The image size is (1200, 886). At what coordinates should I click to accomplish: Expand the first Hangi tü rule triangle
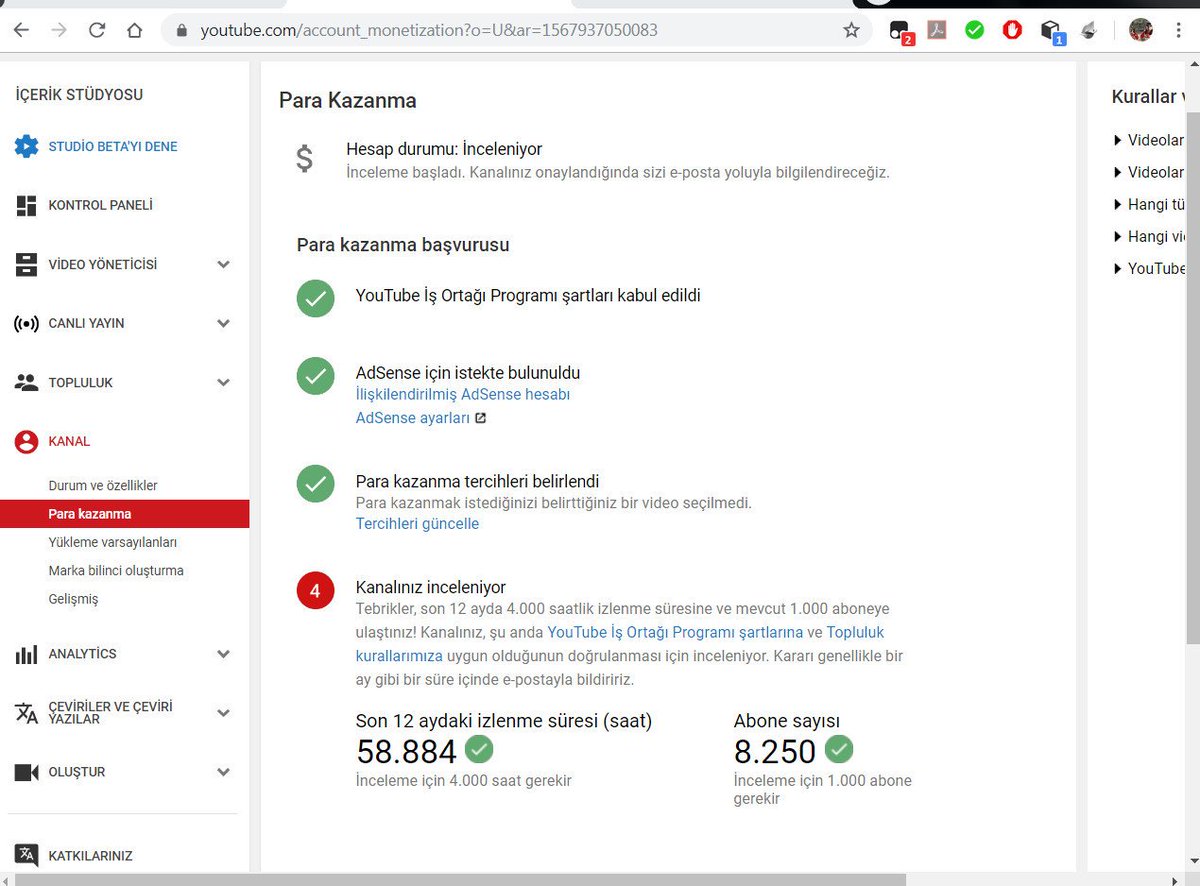pyautogui.click(x=1118, y=204)
